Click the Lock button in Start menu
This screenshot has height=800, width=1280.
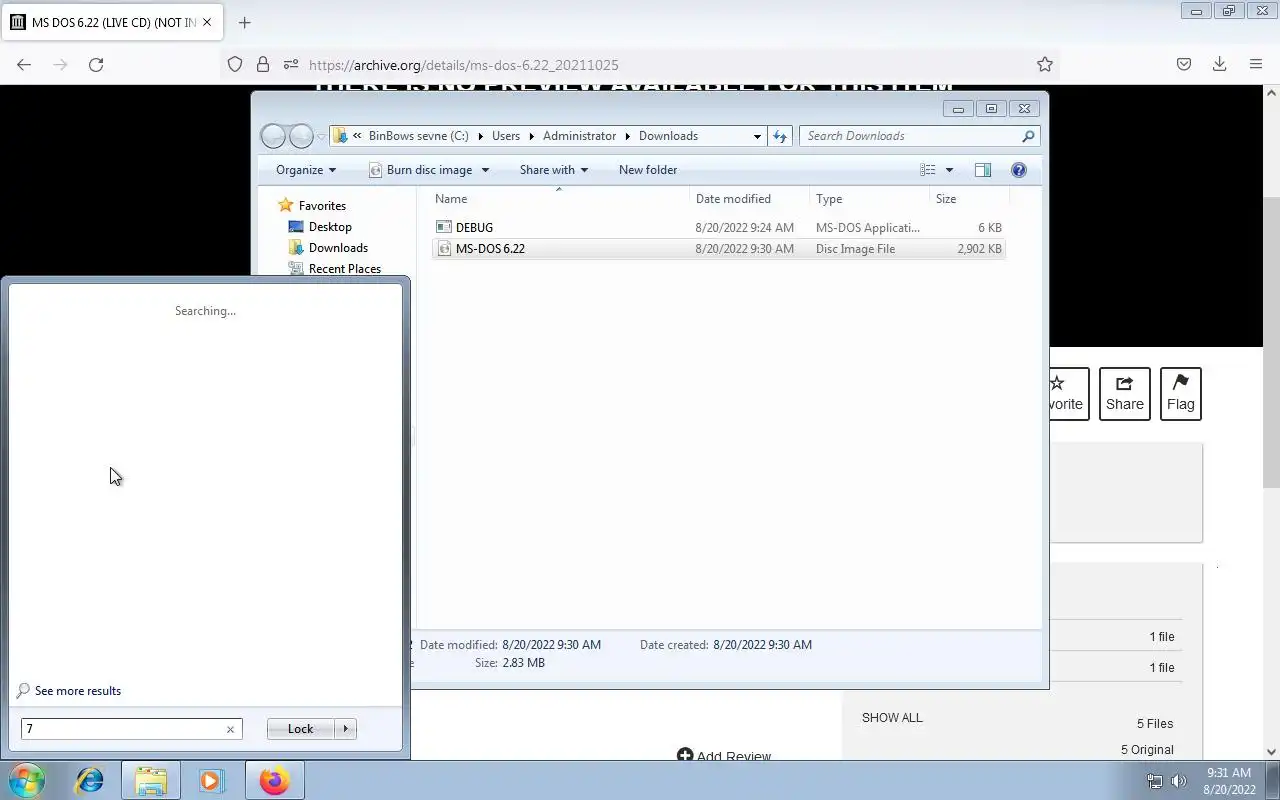point(301,729)
